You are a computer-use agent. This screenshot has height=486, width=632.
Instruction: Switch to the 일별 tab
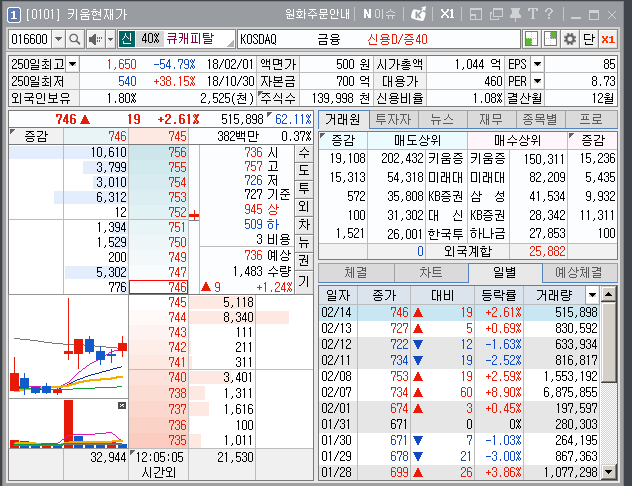505,273
